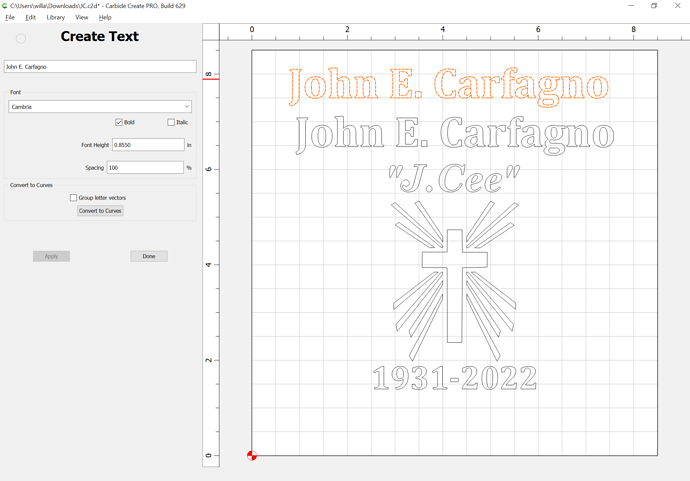This screenshot has width=690, height=481.
Task: Click the Font Height input field
Action: click(x=148, y=145)
